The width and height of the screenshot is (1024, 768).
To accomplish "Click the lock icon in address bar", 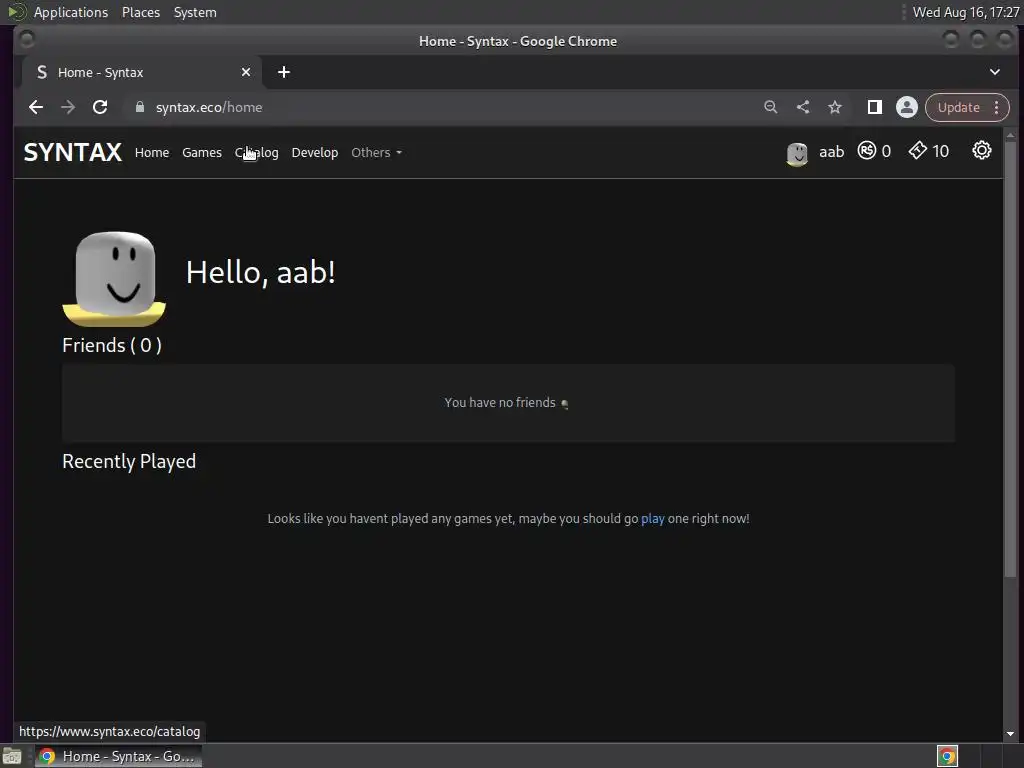I will click(140, 107).
